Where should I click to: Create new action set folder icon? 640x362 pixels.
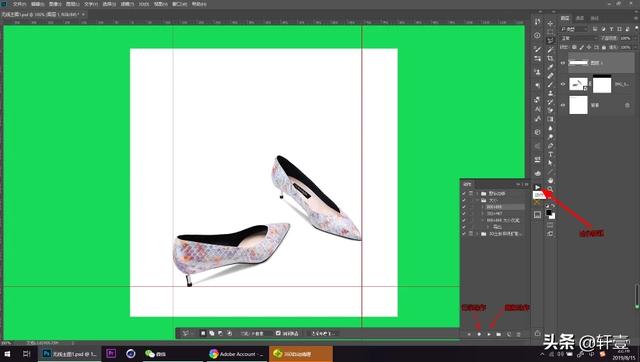tap(499, 334)
